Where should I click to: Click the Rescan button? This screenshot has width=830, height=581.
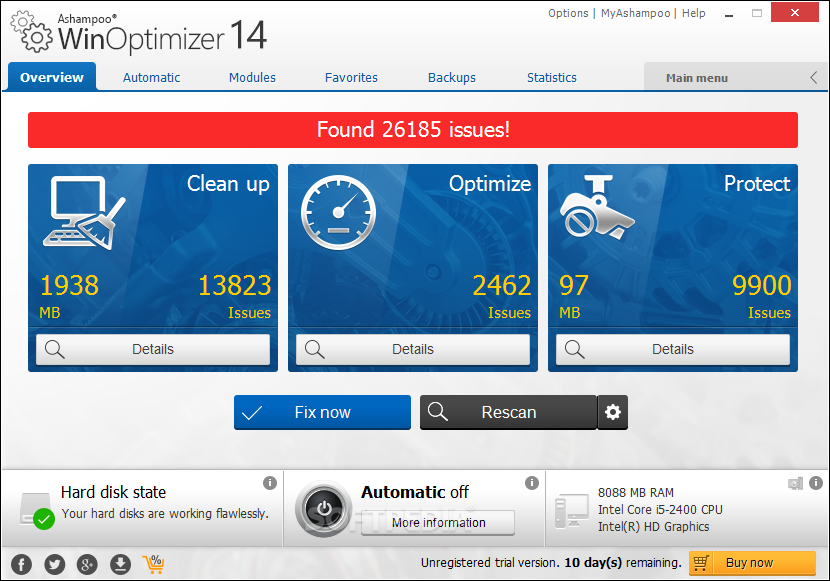pos(508,412)
